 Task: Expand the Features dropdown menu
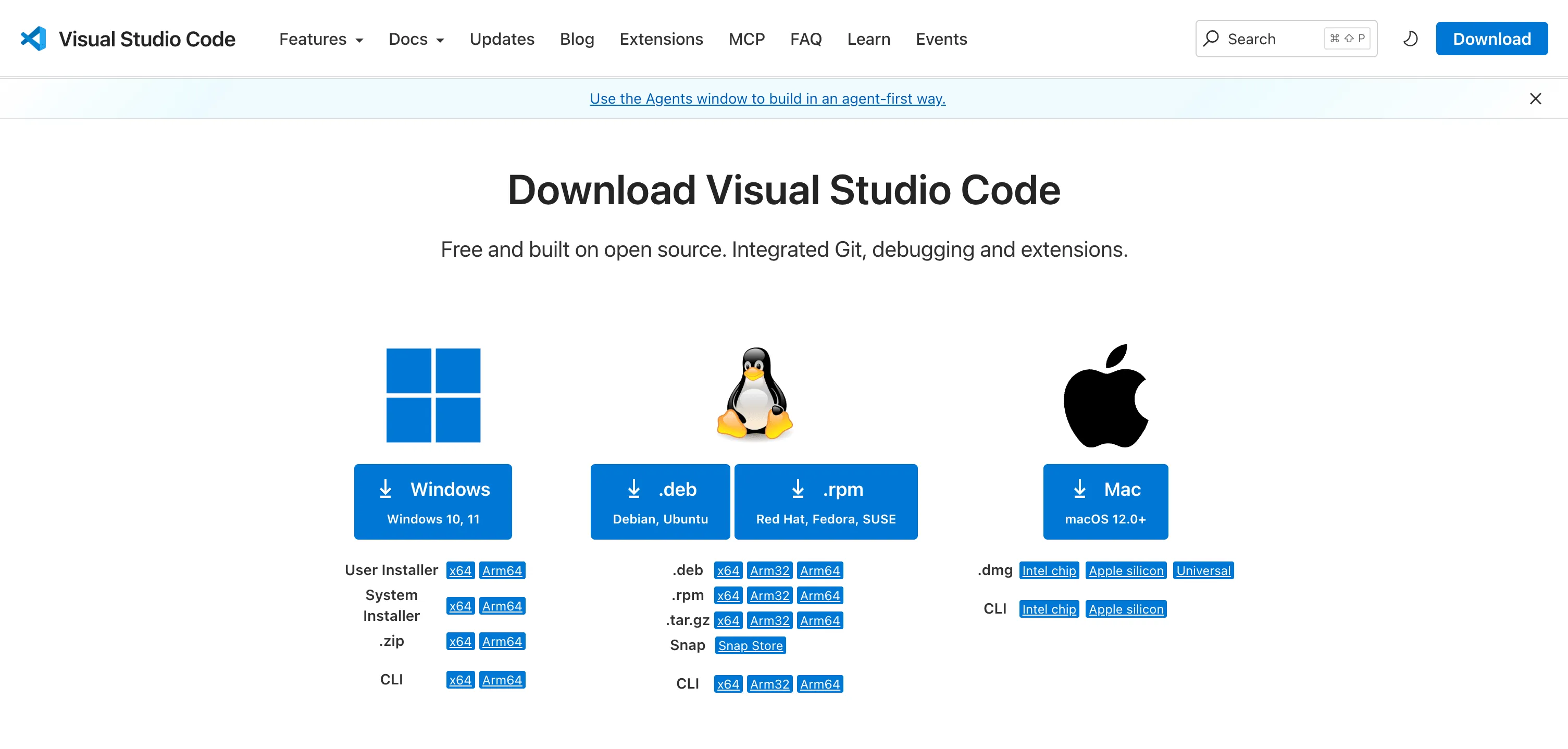pos(321,39)
